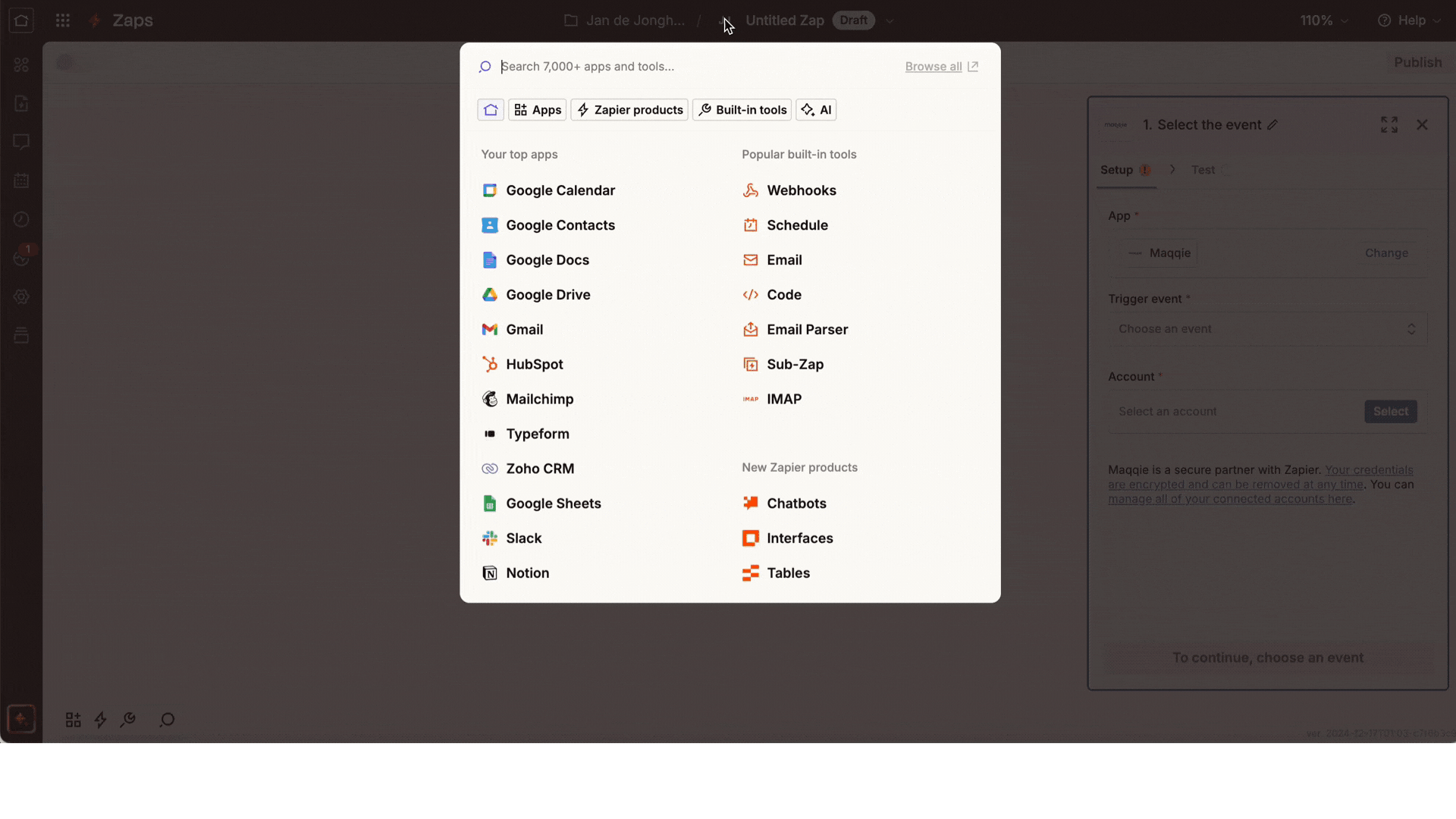This screenshot has height=819, width=1456.
Task: Click the Change app button
Action: point(1385,253)
